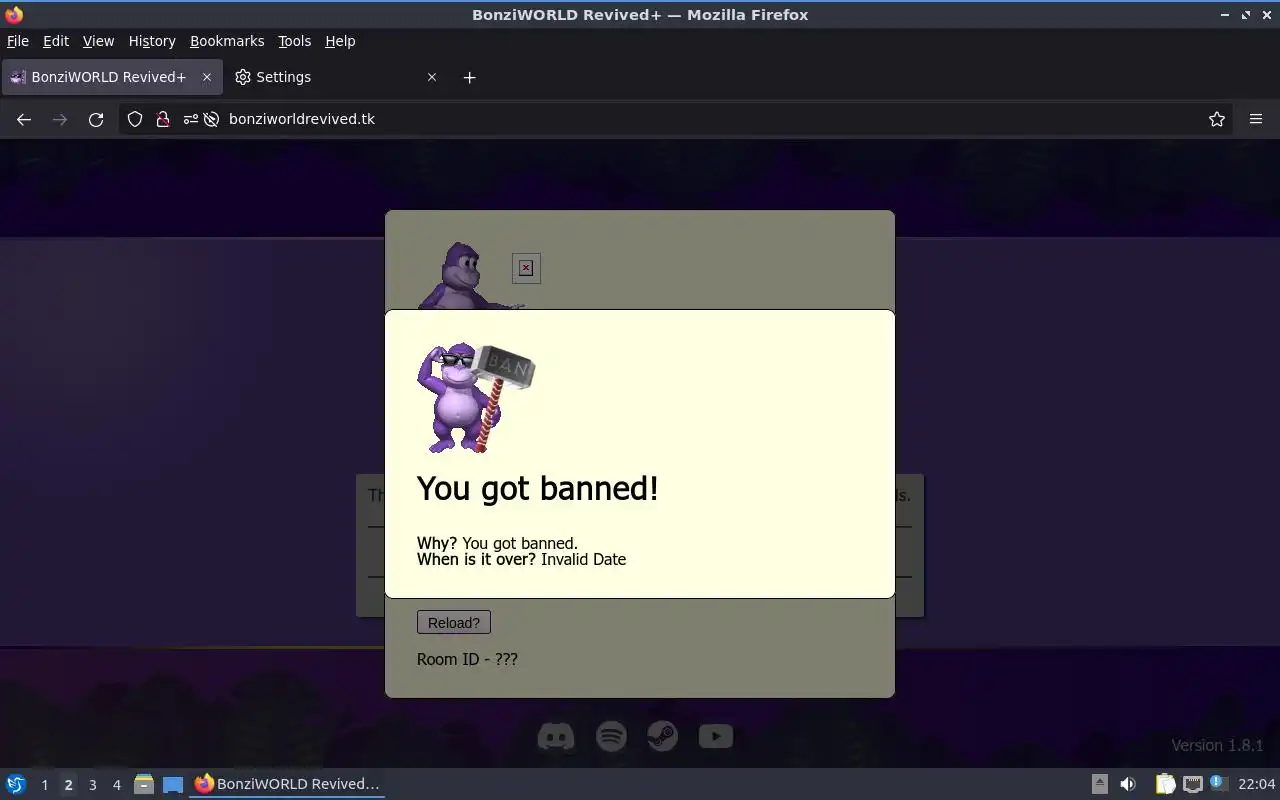Screen dimensions: 1280x800
Task: Open the system start menu icon
Action: [16, 784]
